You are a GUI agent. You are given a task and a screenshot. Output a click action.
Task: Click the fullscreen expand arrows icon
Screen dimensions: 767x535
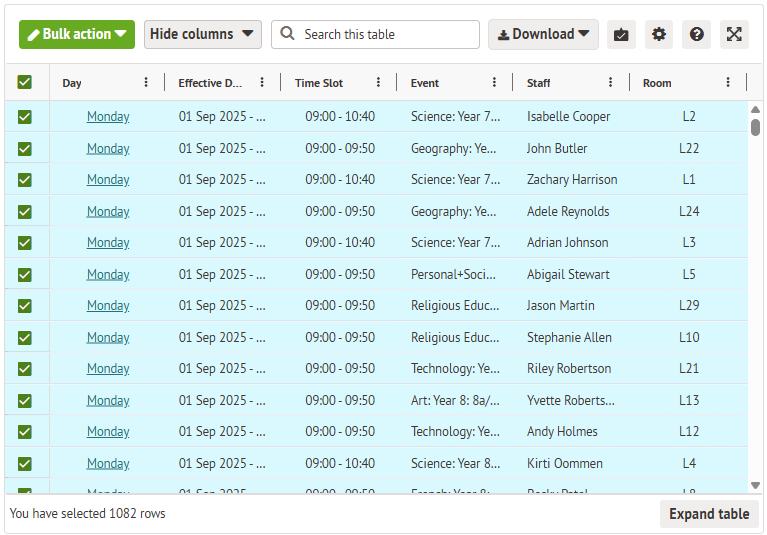pos(734,34)
